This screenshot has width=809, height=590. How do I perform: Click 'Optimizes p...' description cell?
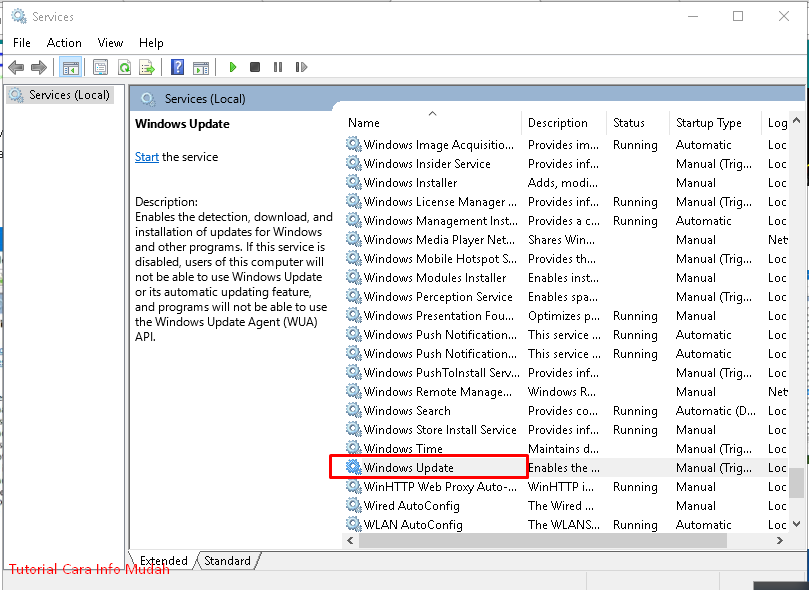tap(564, 316)
